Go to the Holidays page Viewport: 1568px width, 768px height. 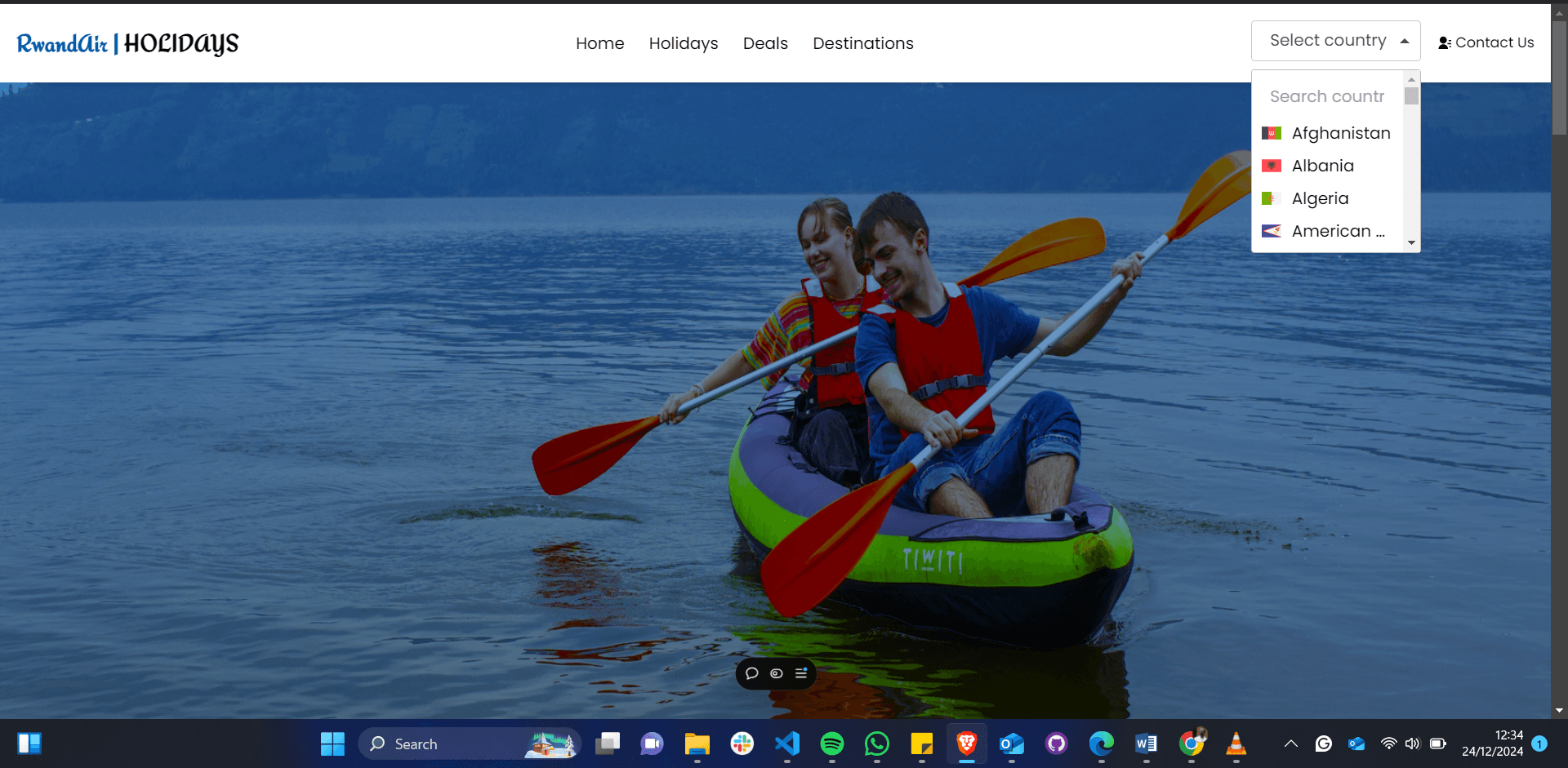click(683, 43)
